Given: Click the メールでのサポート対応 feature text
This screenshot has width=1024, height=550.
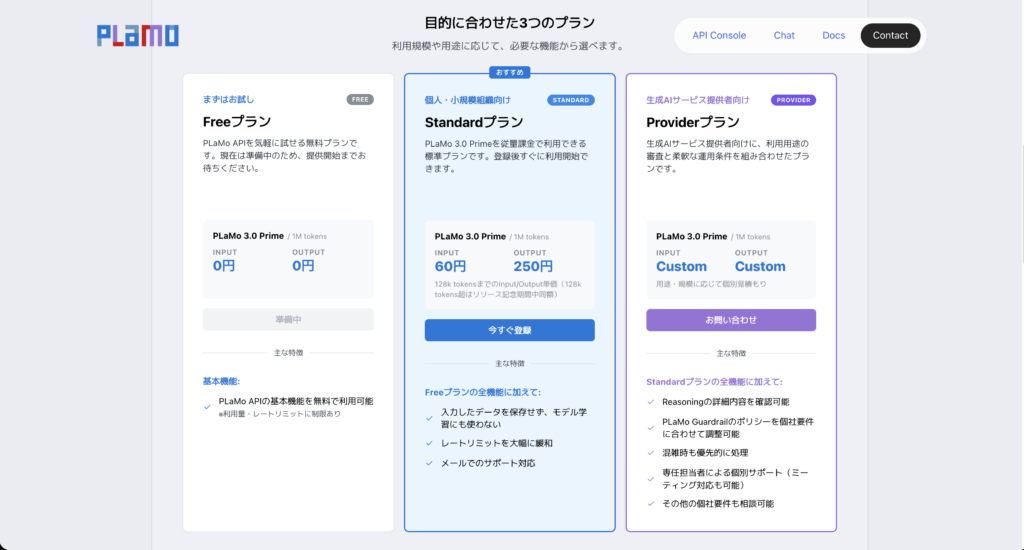Looking at the screenshot, I should tap(488, 463).
